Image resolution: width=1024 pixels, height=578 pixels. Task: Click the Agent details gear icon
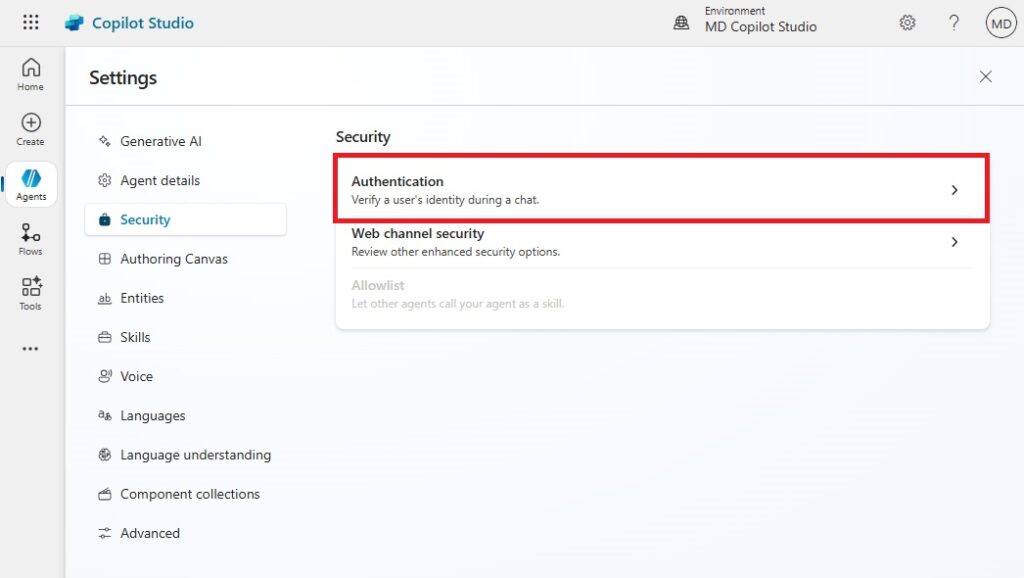tap(104, 180)
